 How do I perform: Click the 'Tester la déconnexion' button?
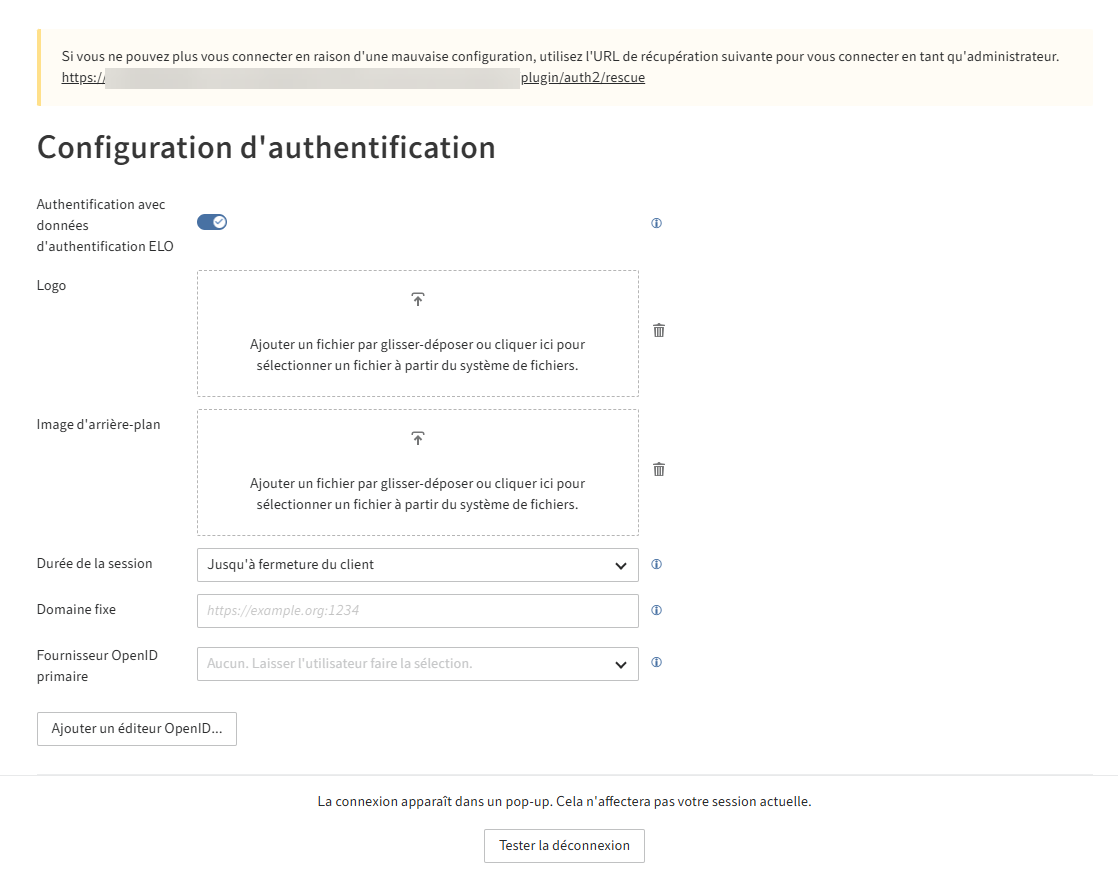click(563, 845)
